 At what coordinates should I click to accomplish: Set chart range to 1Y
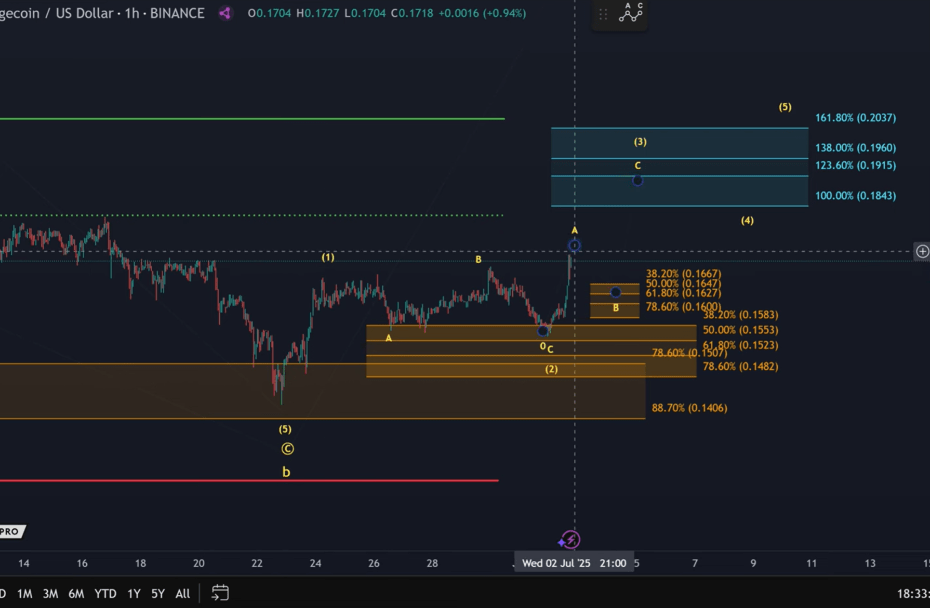pyautogui.click(x=134, y=594)
